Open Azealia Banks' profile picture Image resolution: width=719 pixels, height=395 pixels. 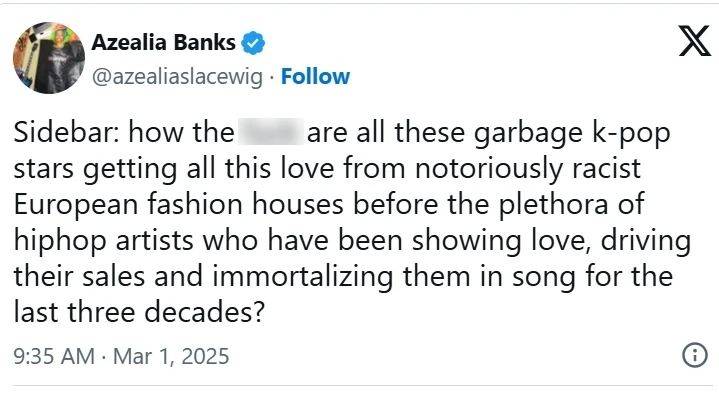click(x=49, y=58)
